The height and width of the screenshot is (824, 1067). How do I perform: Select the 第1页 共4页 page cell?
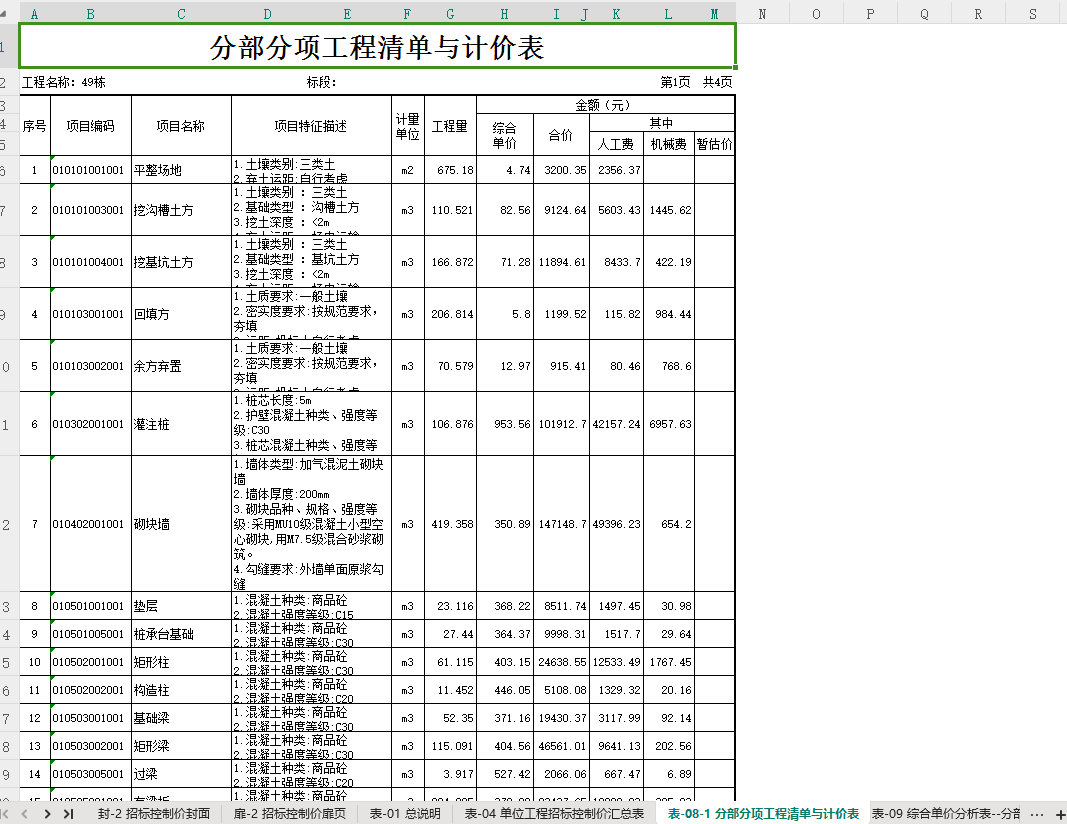pyautogui.click(x=696, y=82)
